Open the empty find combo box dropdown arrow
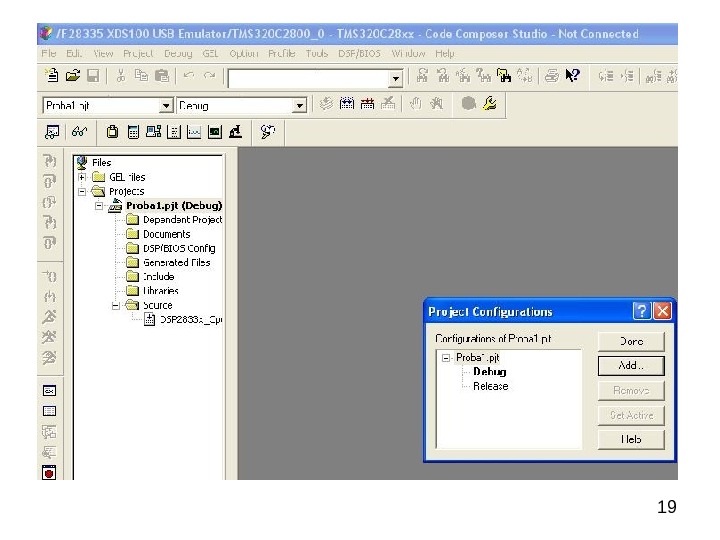The image size is (720, 540). tap(395, 79)
